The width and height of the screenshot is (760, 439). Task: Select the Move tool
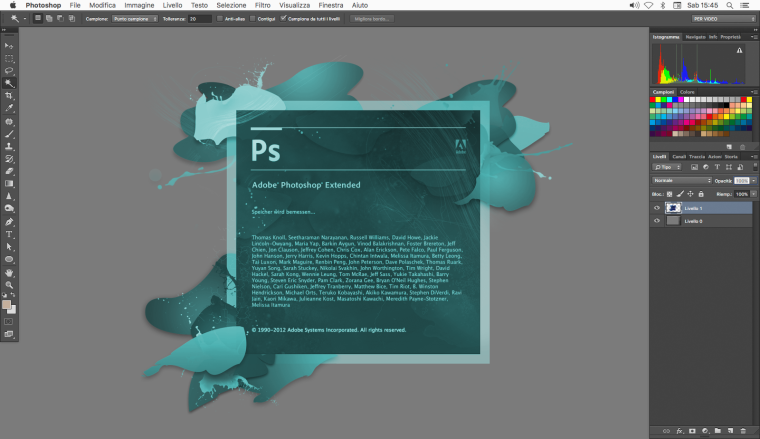(9, 46)
